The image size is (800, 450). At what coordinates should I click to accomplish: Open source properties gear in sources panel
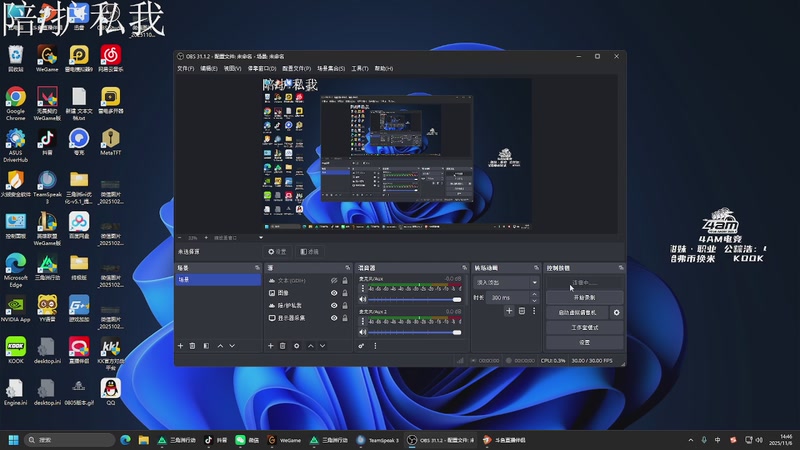pos(297,346)
